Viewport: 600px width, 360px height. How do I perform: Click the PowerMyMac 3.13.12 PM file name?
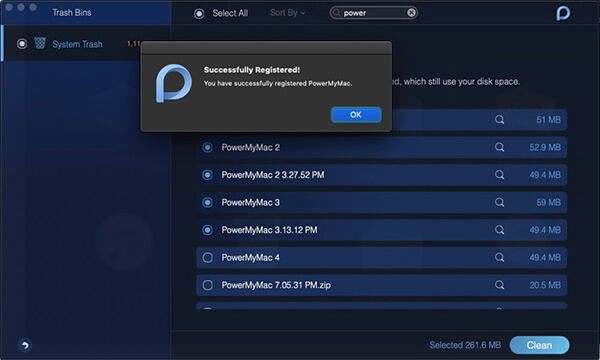[x=269, y=230]
